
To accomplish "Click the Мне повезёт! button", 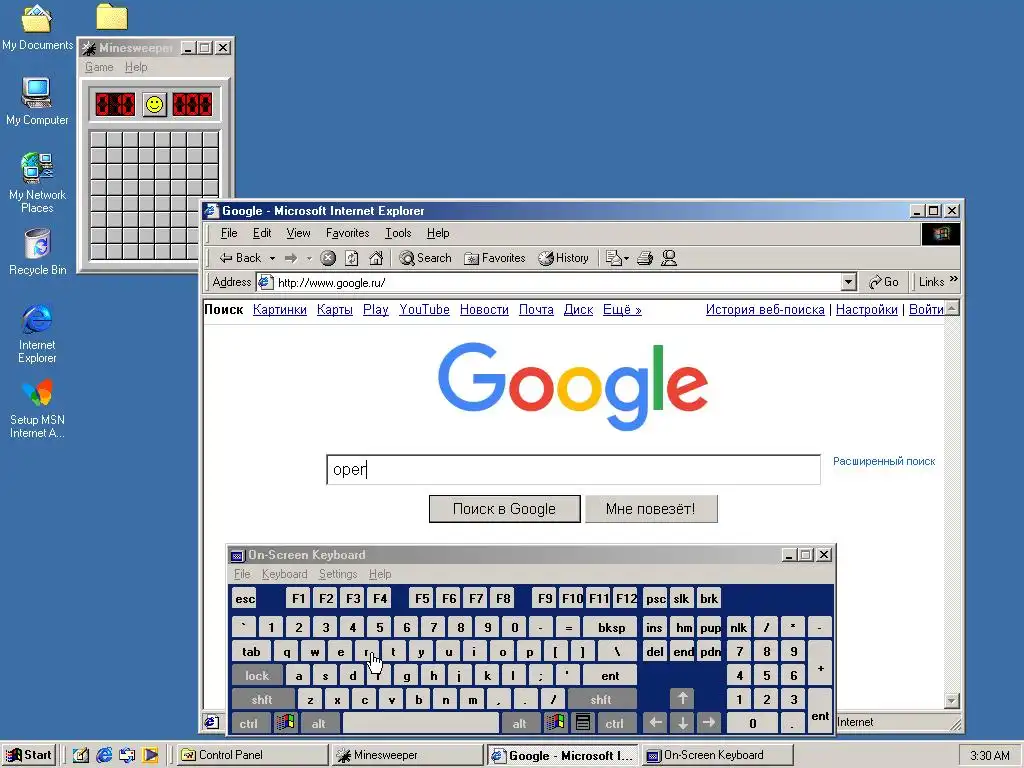I will [x=650, y=509].
